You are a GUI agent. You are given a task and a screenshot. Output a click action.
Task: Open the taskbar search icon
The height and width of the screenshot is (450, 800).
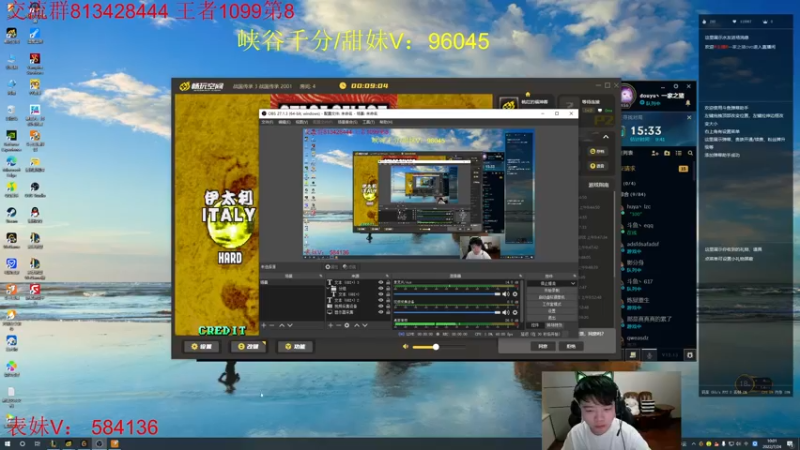[22, 444]
